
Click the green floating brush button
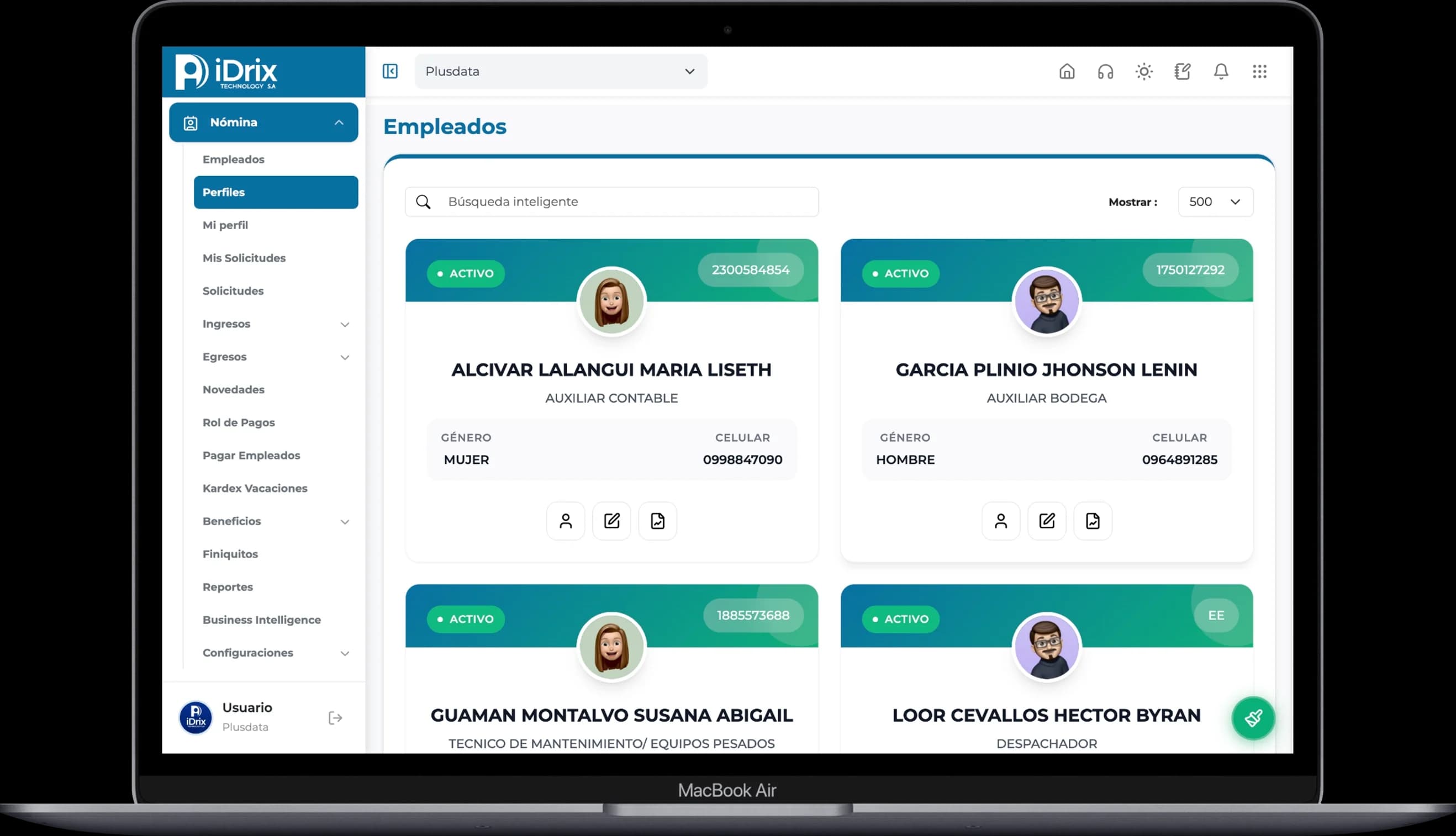[x=1253, y=718]
